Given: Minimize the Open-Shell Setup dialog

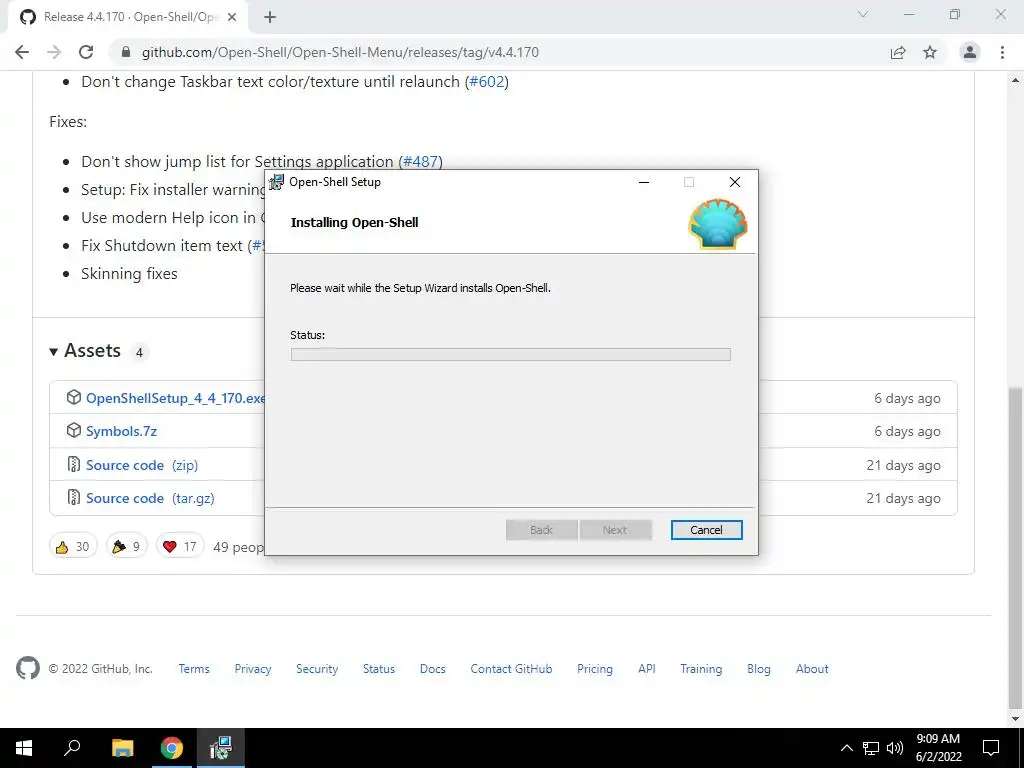Looking at the screenshot, I should pos(644,182).
